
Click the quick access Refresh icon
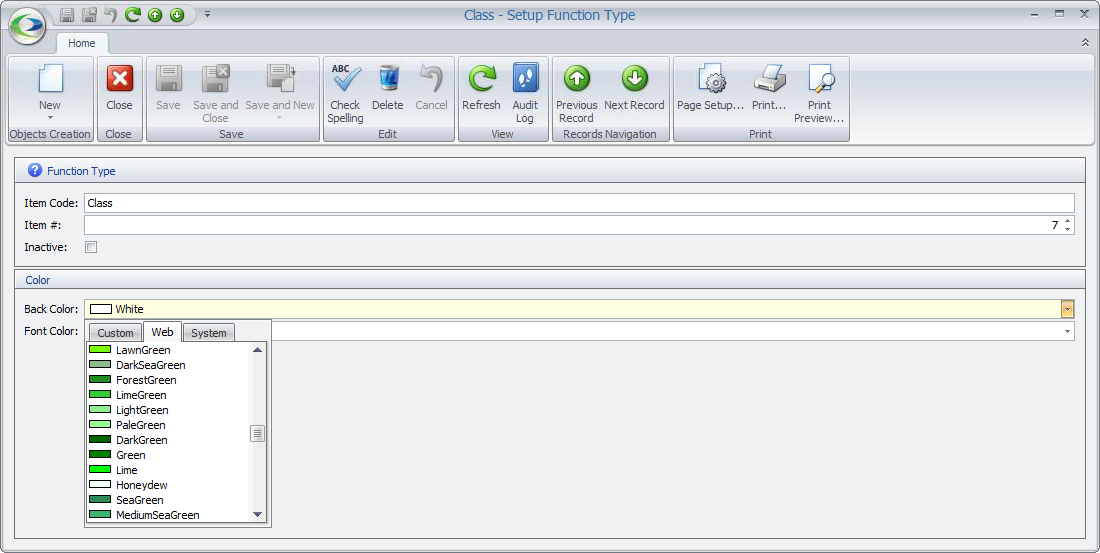click(x=133, y=15)
